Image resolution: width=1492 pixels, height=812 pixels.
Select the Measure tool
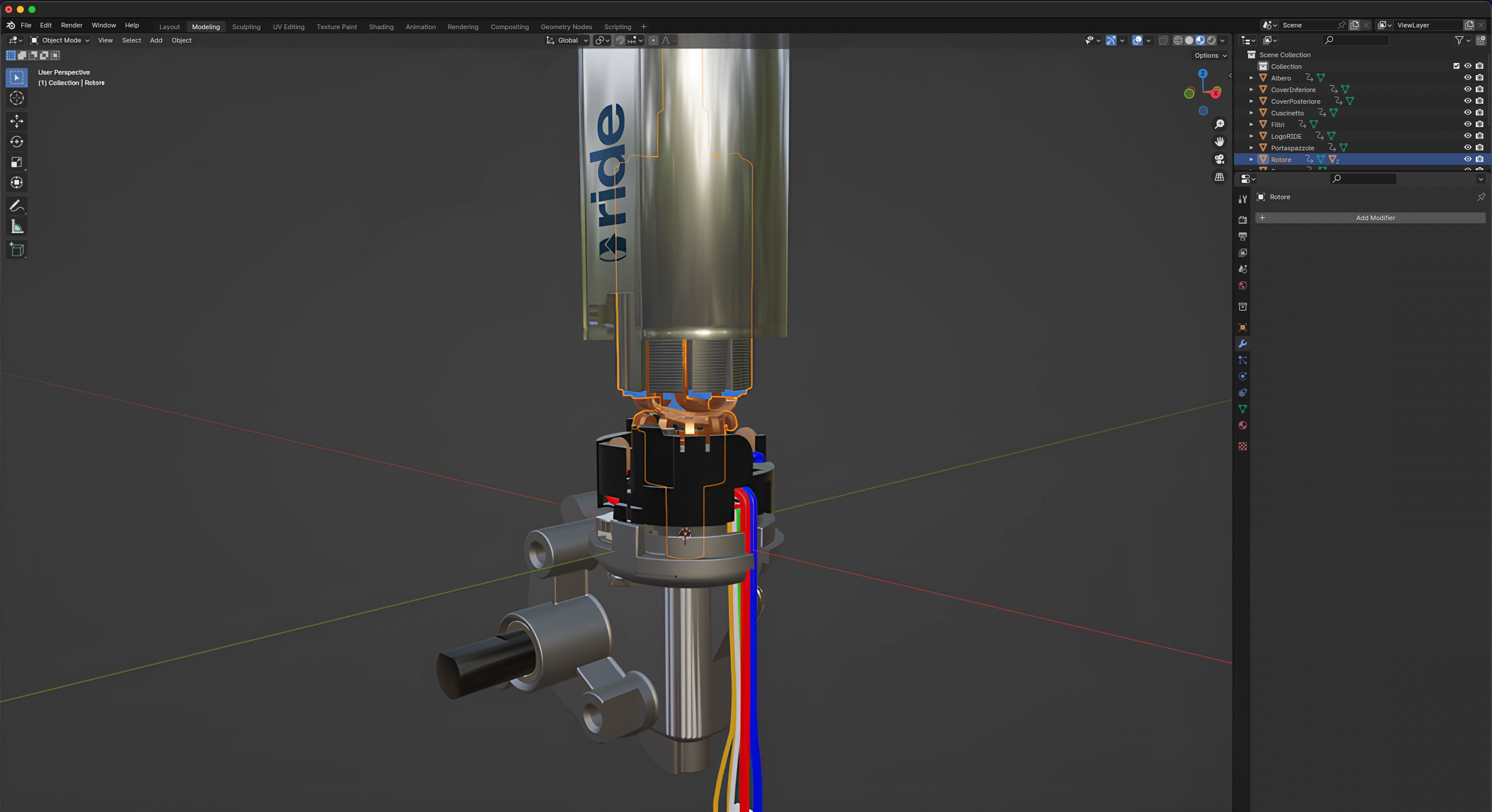click(x=17, y=227)
